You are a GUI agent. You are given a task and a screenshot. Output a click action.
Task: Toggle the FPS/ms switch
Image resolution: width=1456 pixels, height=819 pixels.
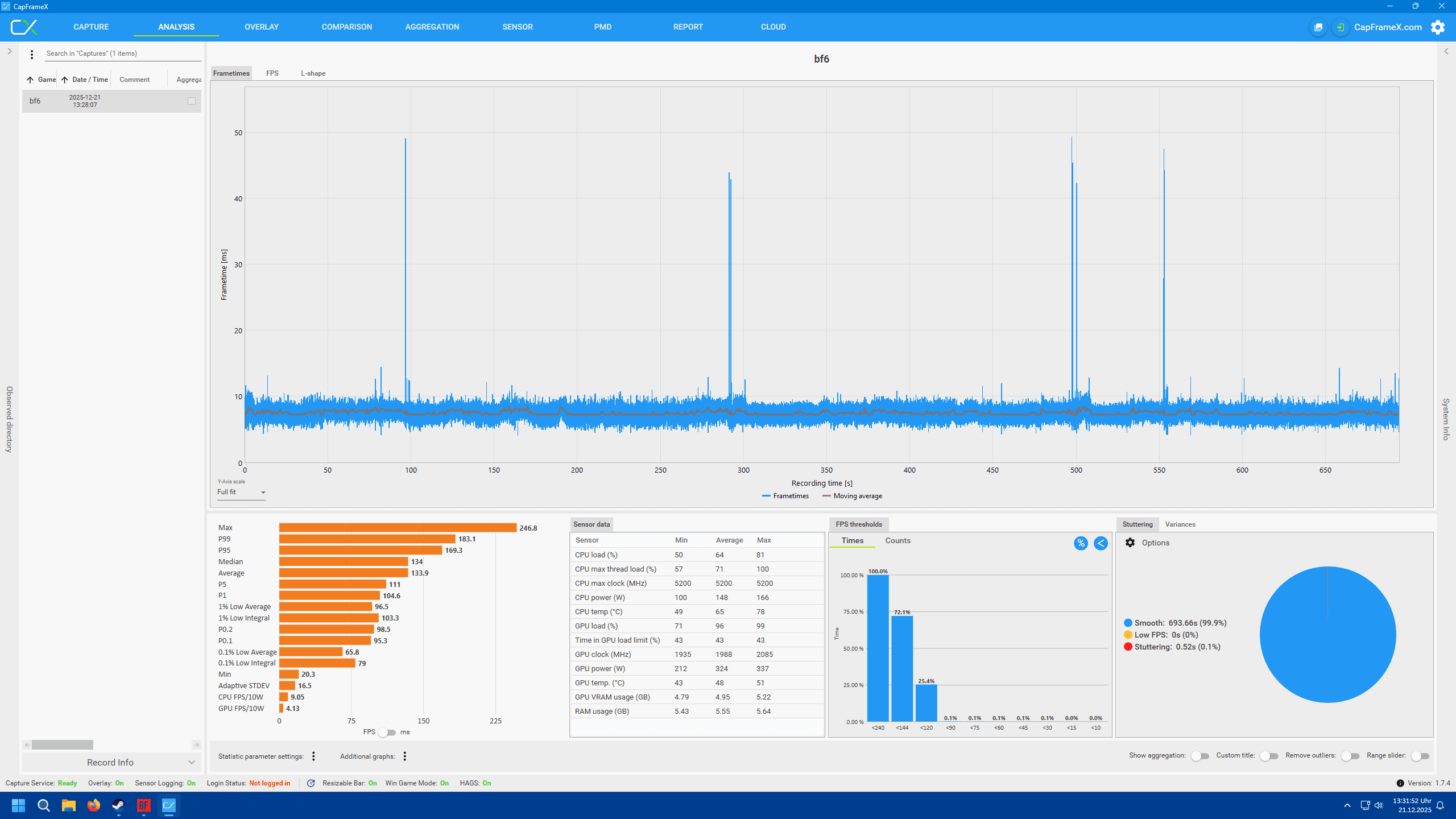pos(387,732)
